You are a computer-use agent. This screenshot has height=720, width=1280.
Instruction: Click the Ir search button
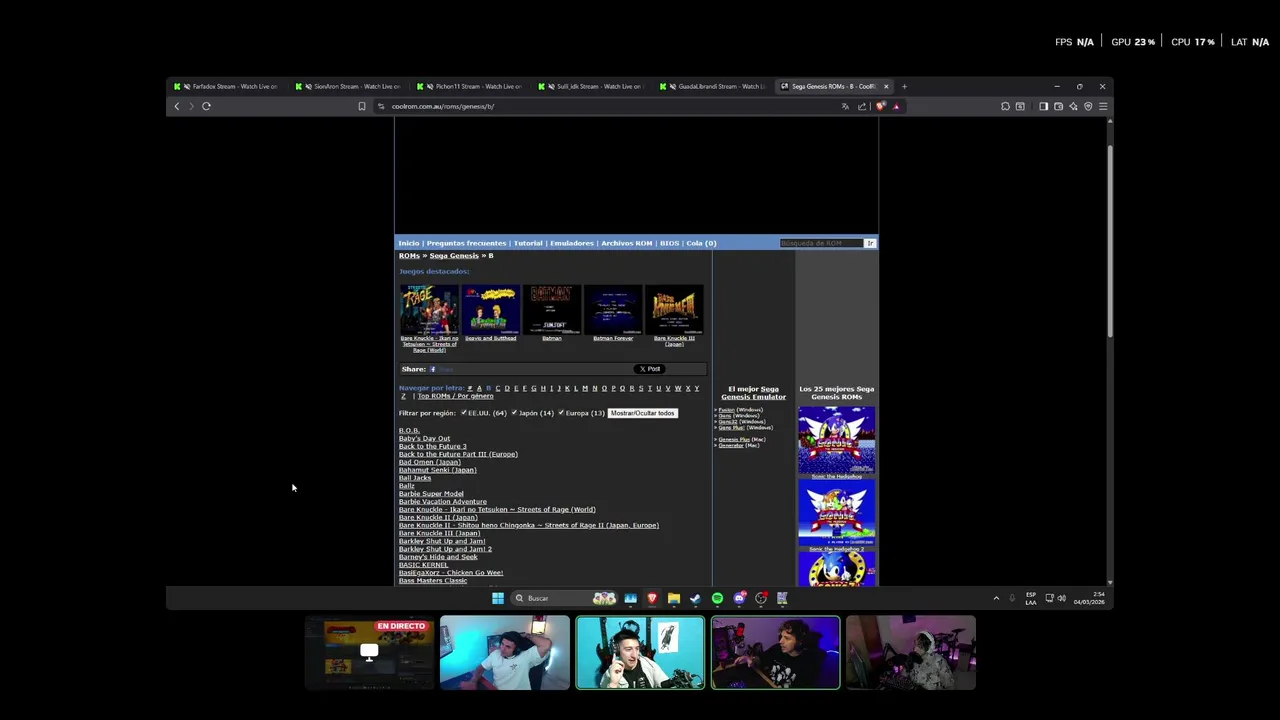(x=870, y=243)
